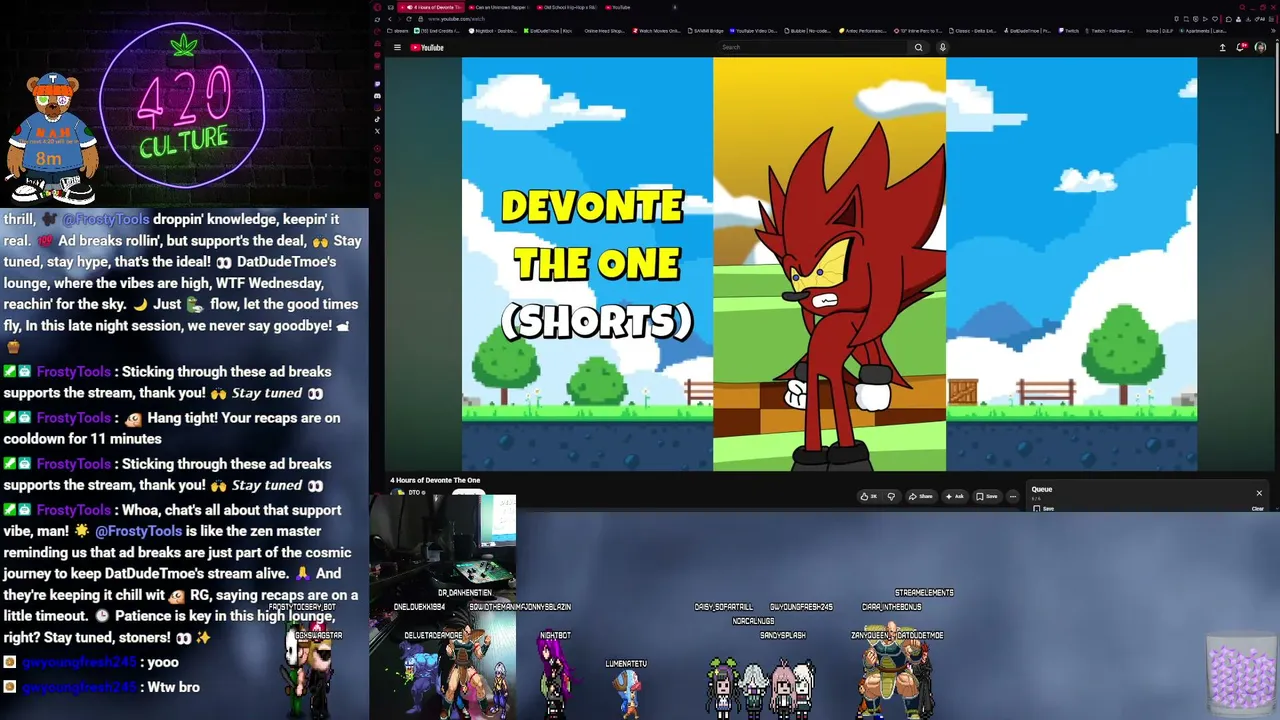
Task: Save the video using Save button
Action: (988, 496)
